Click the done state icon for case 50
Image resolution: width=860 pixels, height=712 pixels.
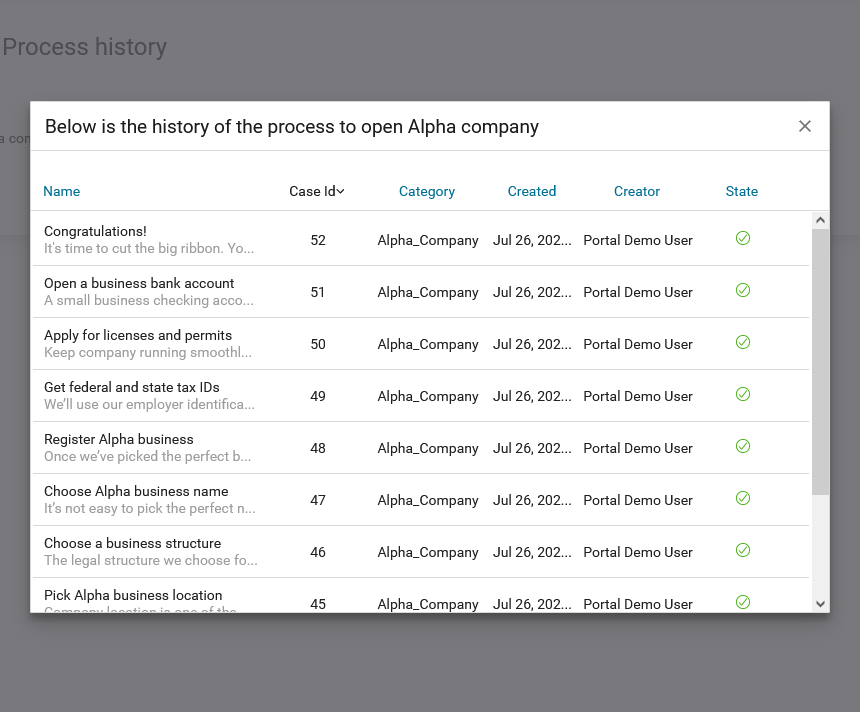743,342
